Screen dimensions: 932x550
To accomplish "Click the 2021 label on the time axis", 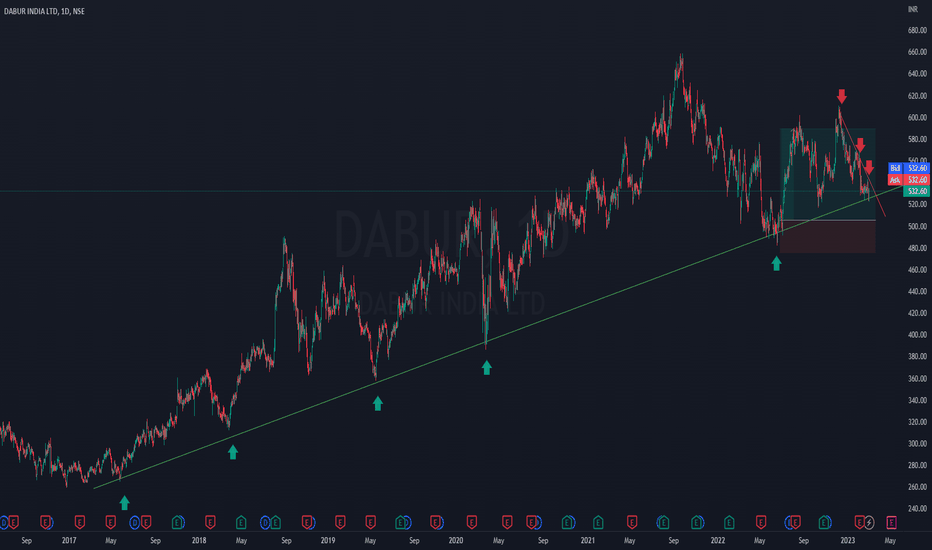I will pyautogui.click(x=587, y=540).
